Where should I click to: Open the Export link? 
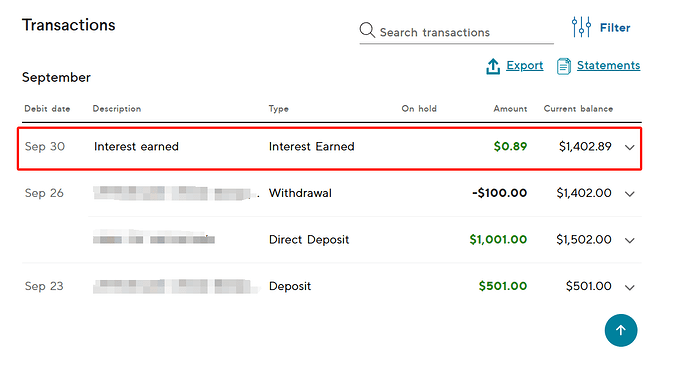coord(525,66)
